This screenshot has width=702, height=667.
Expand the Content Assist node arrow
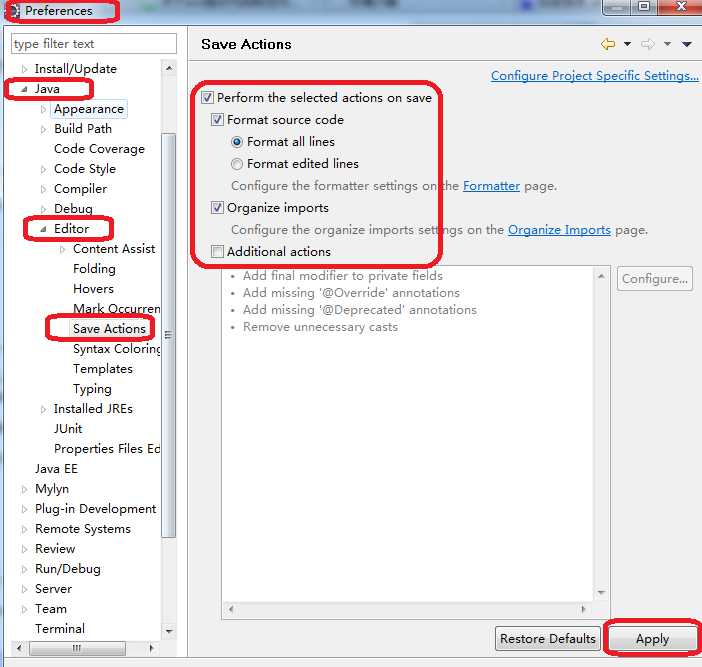pos(62,249)
